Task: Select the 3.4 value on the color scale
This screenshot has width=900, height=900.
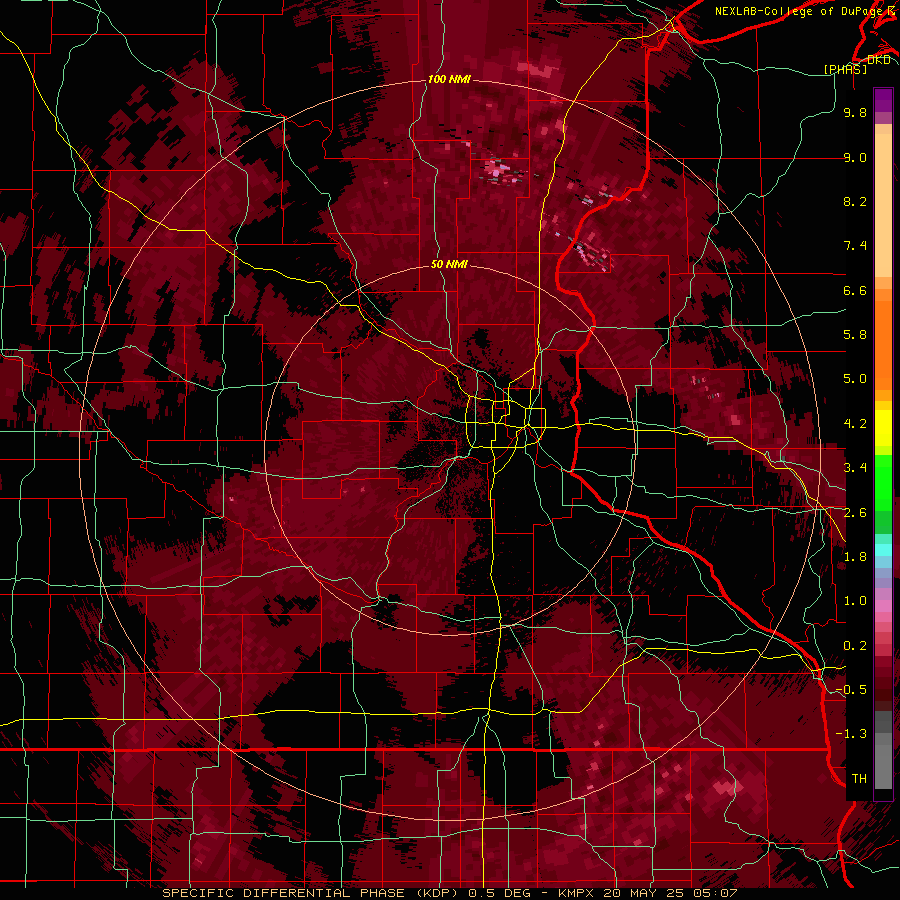Action: (x=855, y=468)
